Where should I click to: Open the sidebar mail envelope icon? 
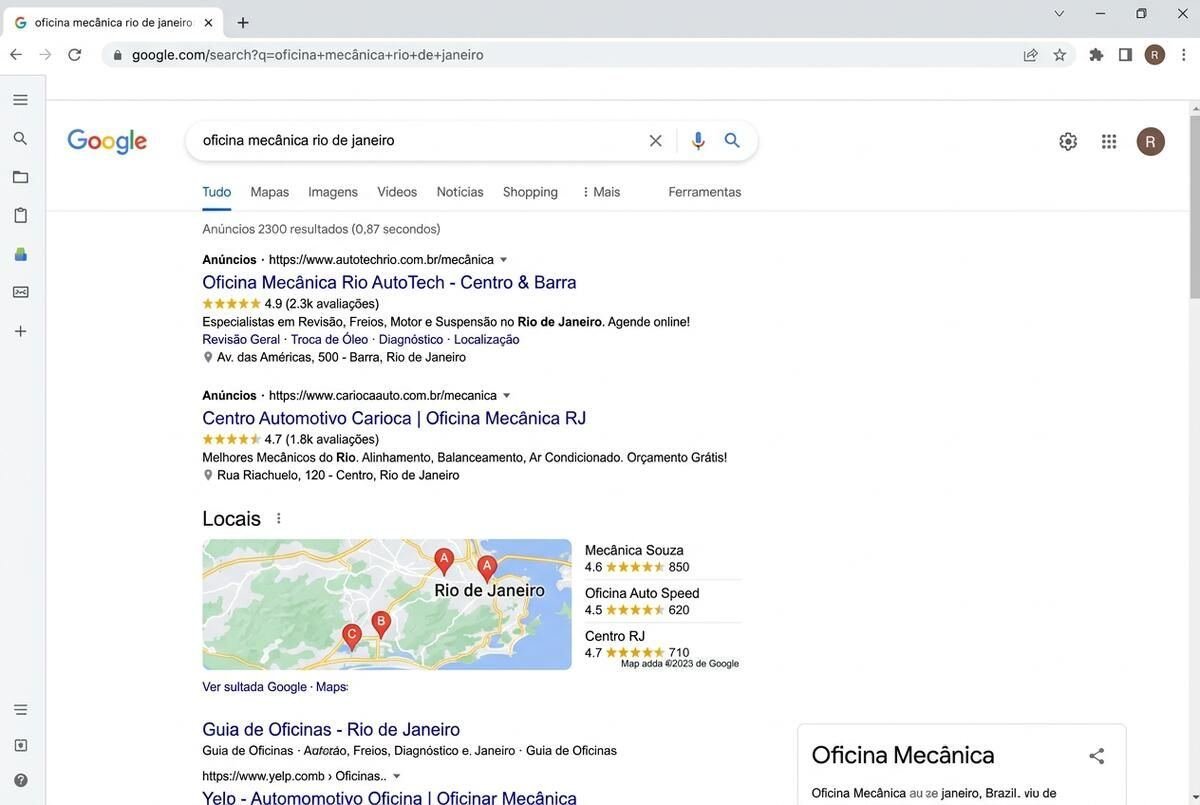(20, 292)
